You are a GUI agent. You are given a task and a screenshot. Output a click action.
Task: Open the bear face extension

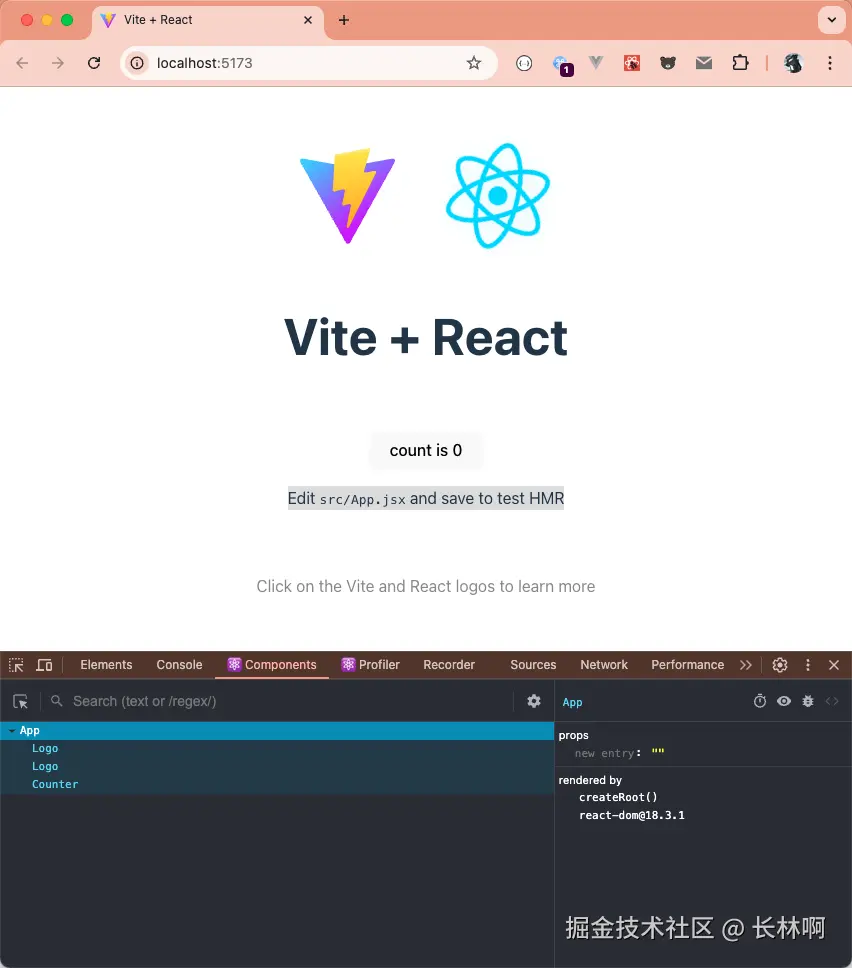click(667, 63)
